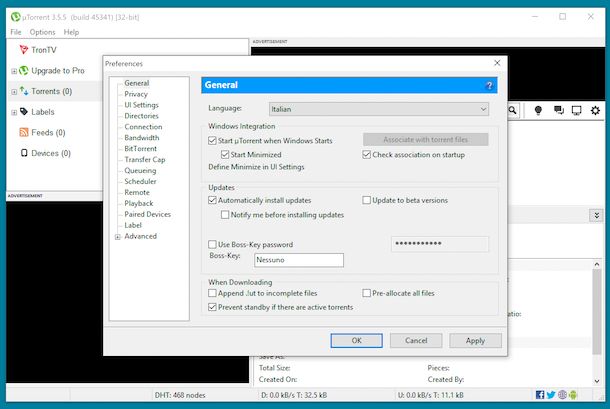Click the OK button
The image size is (610, 409).
point(356,341)
